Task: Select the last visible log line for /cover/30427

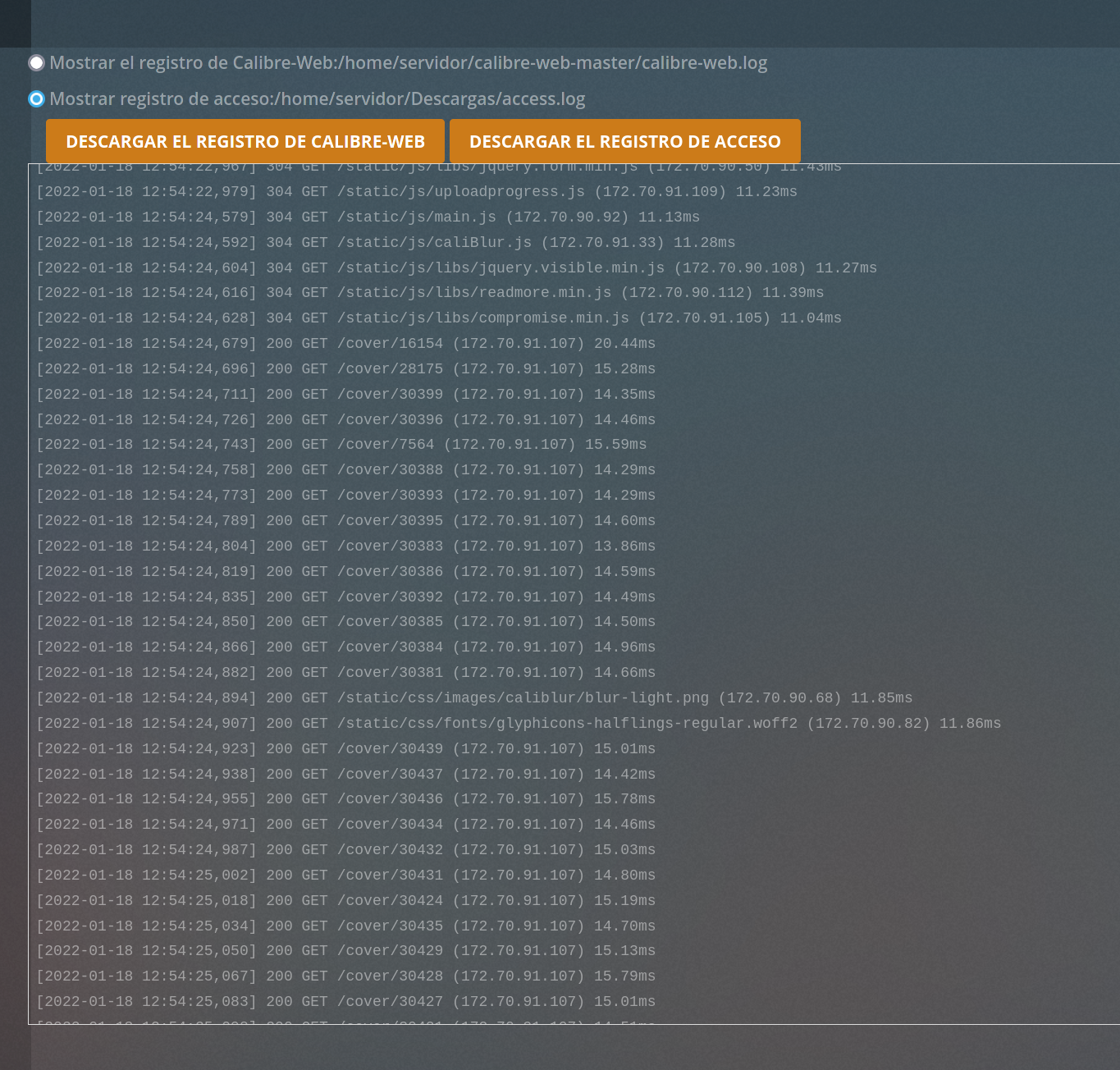Action: [x=345, y=1001]
